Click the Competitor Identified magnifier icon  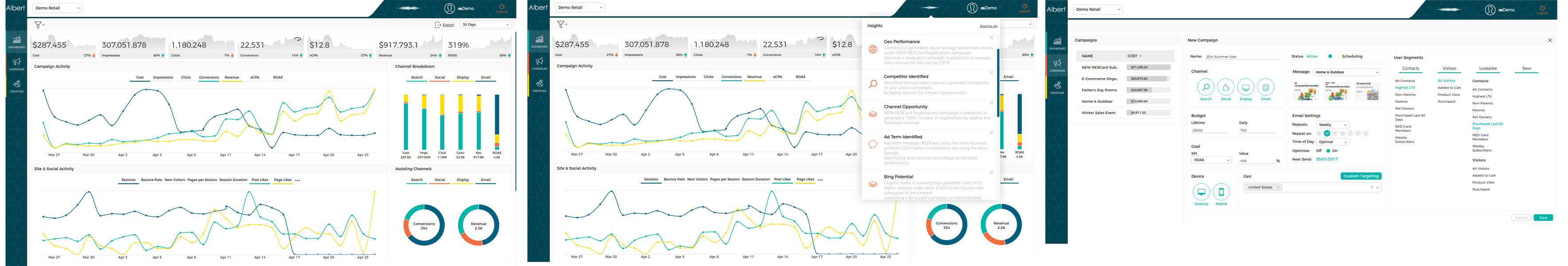click(873, 84)
